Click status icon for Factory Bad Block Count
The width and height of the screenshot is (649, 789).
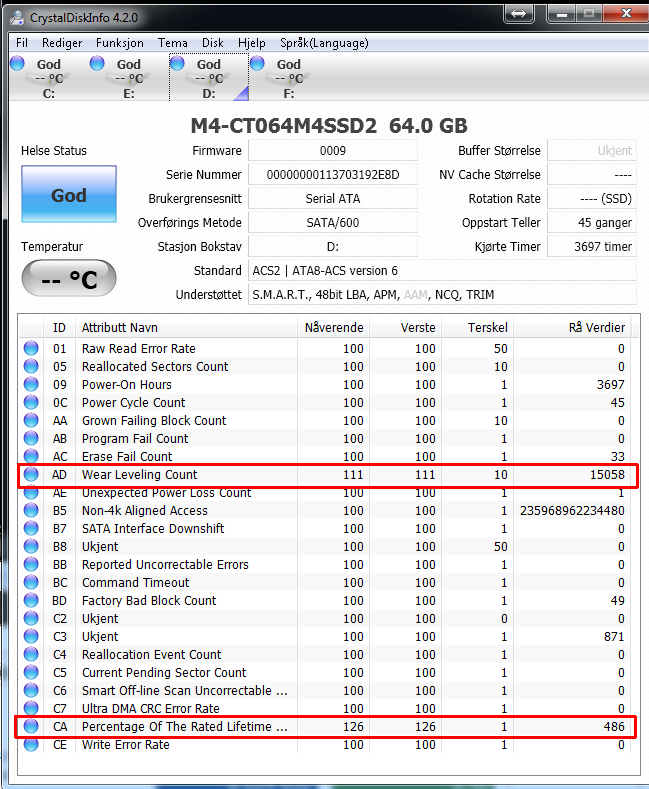point(31,600)
